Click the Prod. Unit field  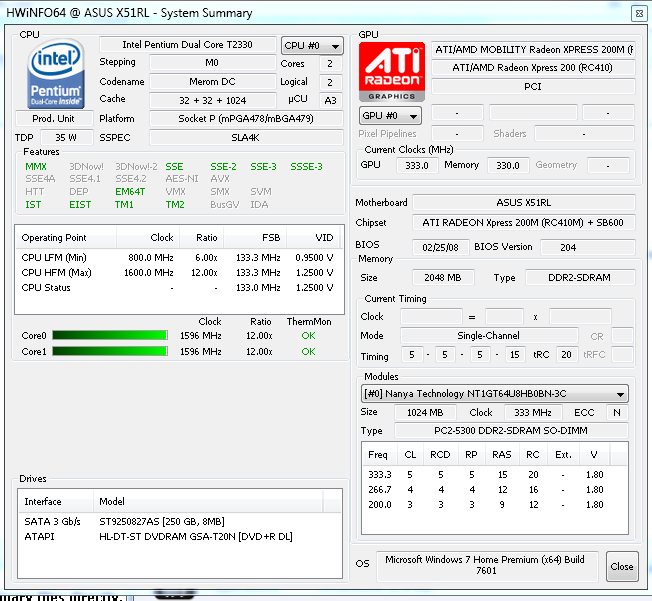pyautogui.click(x=54, y=119)
